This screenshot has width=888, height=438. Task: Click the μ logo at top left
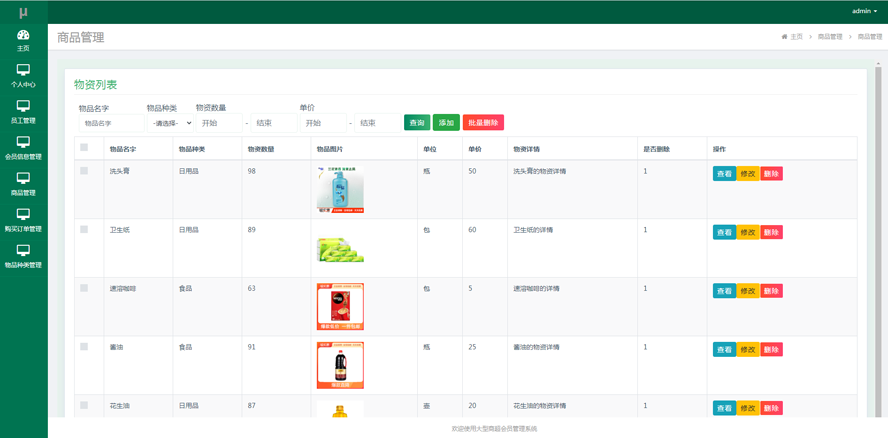coord(23,12)
